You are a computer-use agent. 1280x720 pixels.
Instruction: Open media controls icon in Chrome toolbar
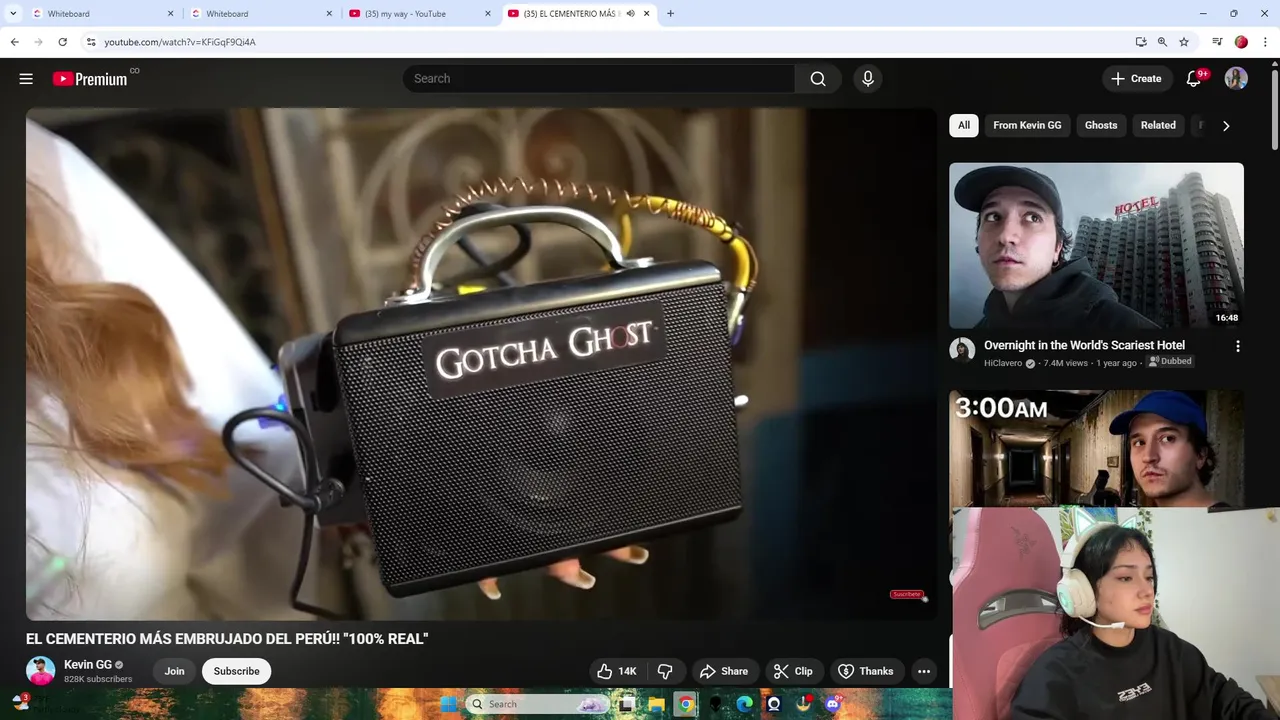pyautogui.click(x=1217, y=42)
